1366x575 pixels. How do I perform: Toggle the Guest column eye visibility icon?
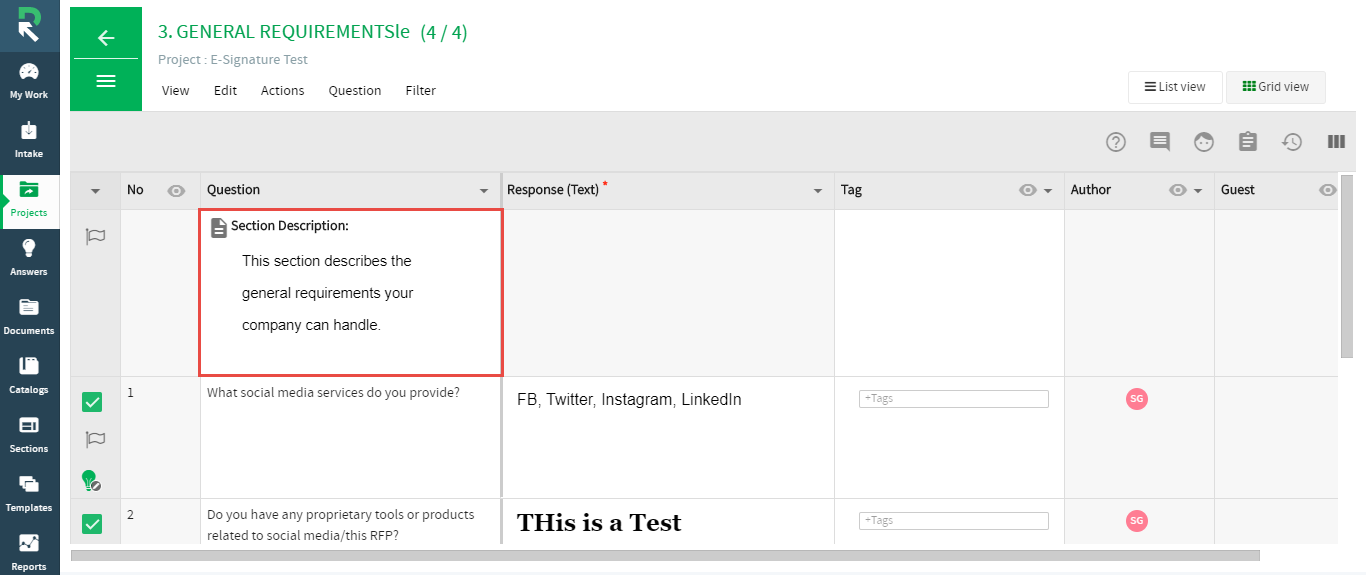point(1328,190)
